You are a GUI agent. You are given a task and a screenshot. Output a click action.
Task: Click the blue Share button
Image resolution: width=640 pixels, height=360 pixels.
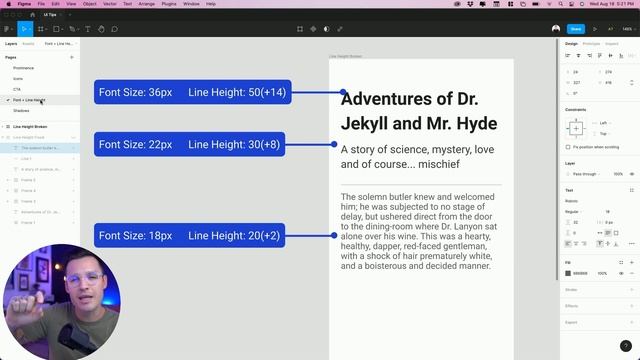pyautogui.click(x=576, y=29)
